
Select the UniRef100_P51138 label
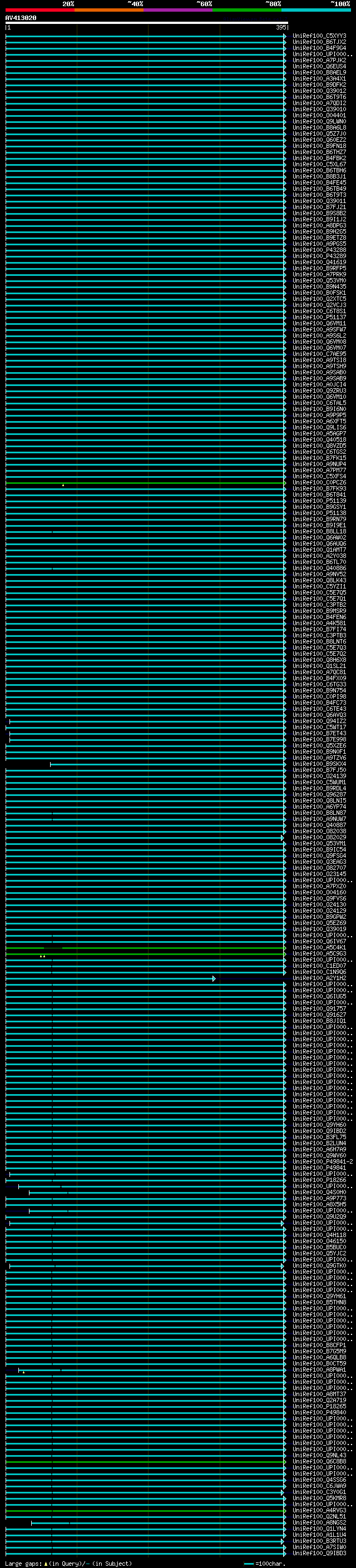click(319, 513)
